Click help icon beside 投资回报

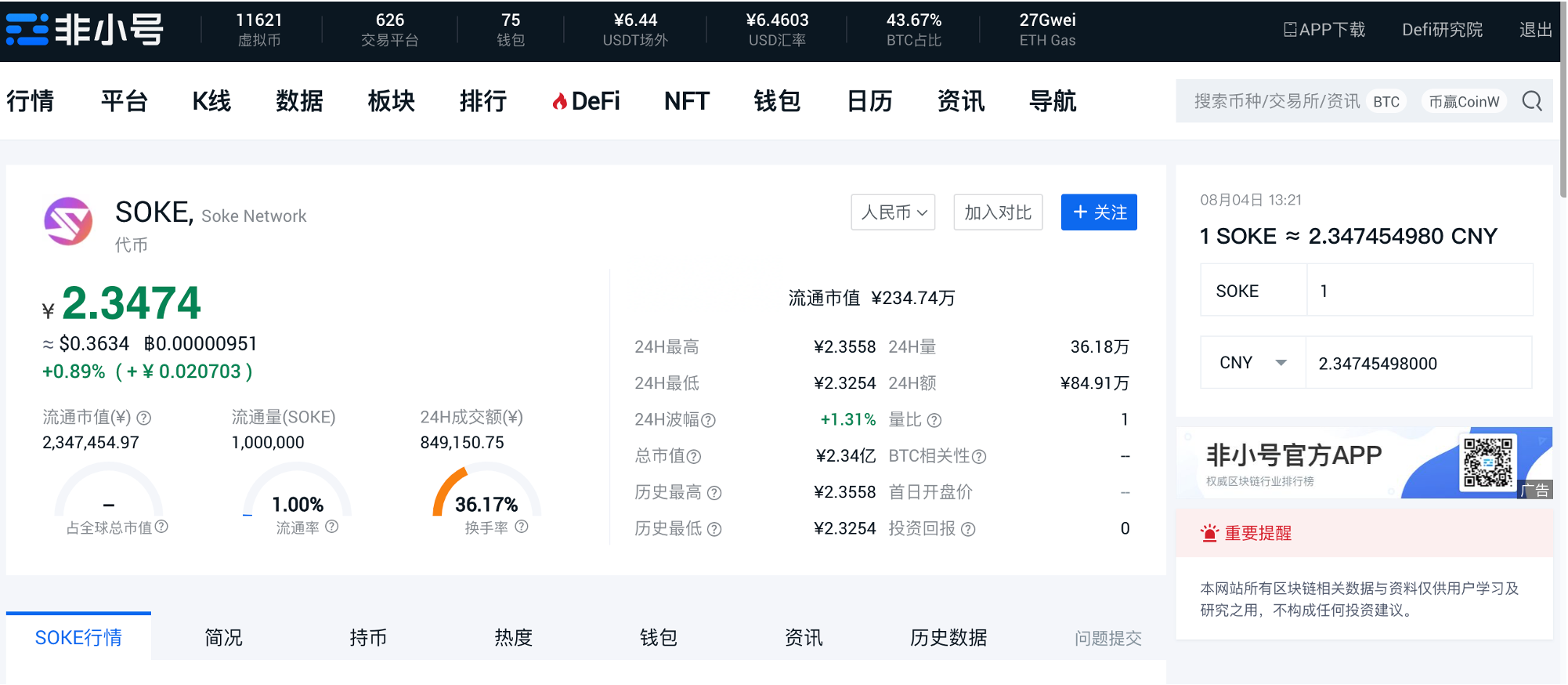968,529
